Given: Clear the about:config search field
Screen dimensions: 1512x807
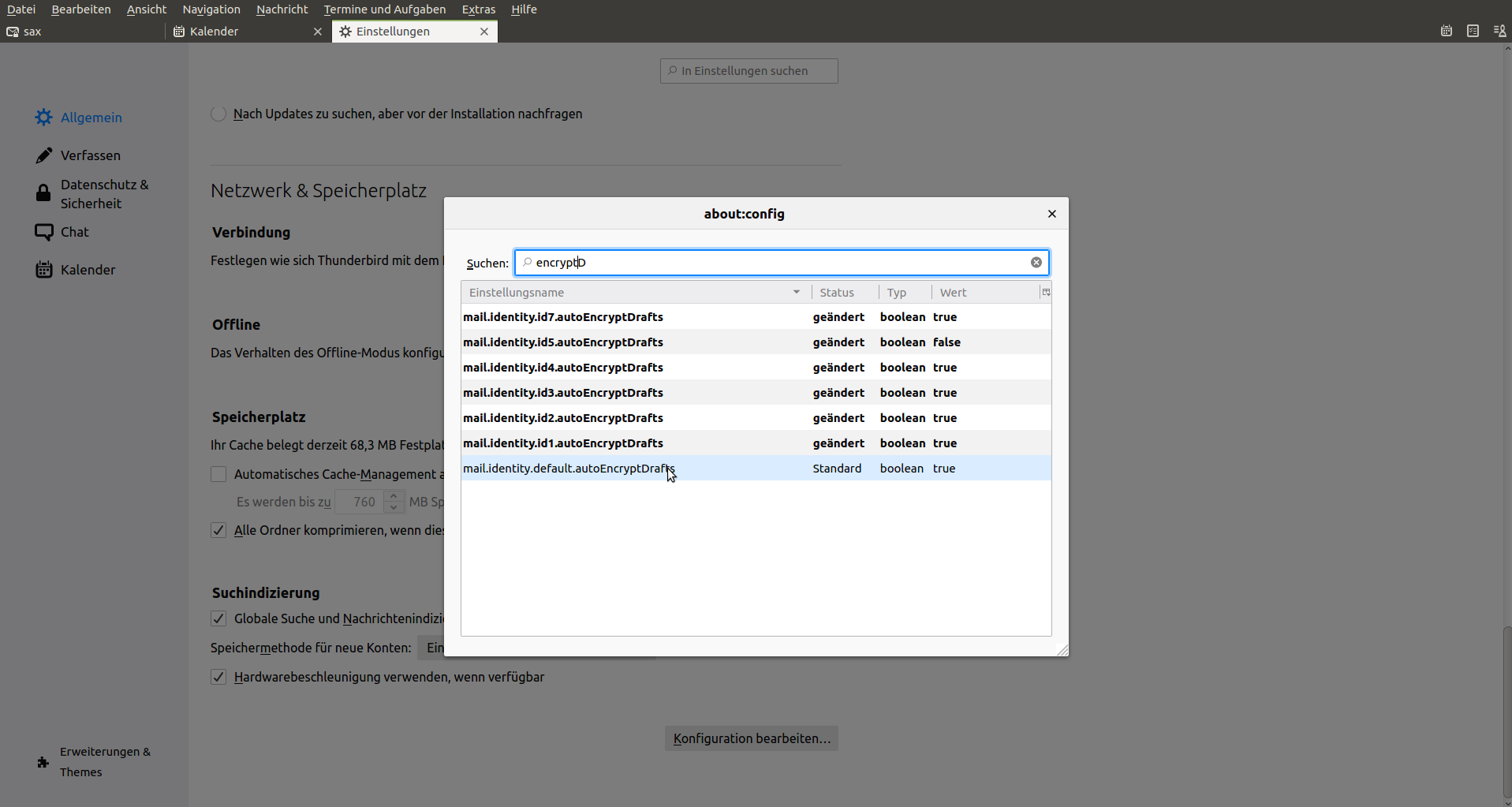Looking at the screenshot, I should tap(1036, 263).
